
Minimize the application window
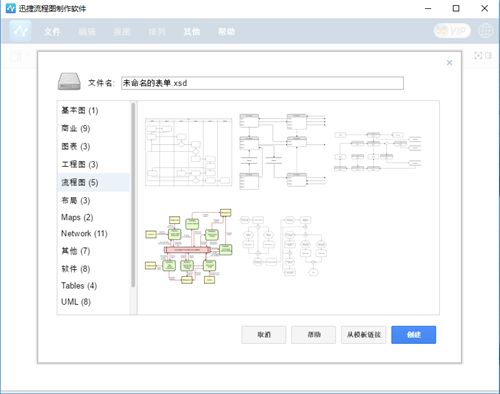tap(428, 8)
